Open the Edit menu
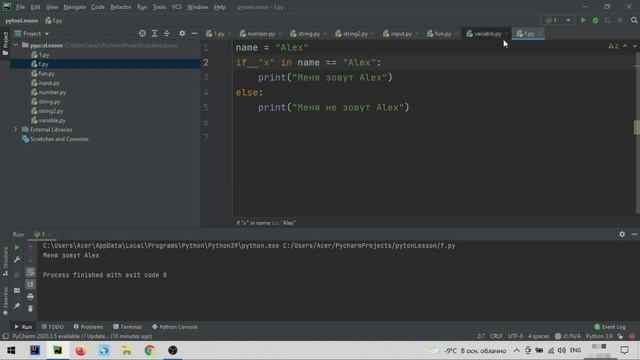Viewport: 640px width, 360px height. point(36,7)
